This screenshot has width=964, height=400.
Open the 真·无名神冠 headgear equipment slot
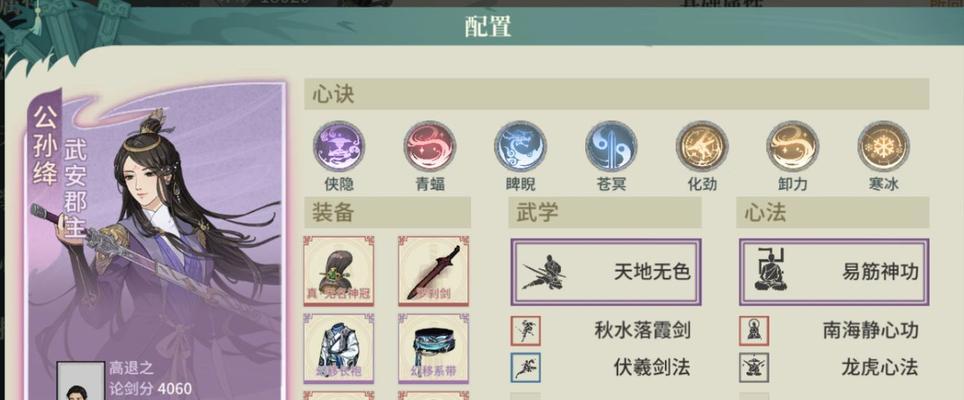click(339, 270)
